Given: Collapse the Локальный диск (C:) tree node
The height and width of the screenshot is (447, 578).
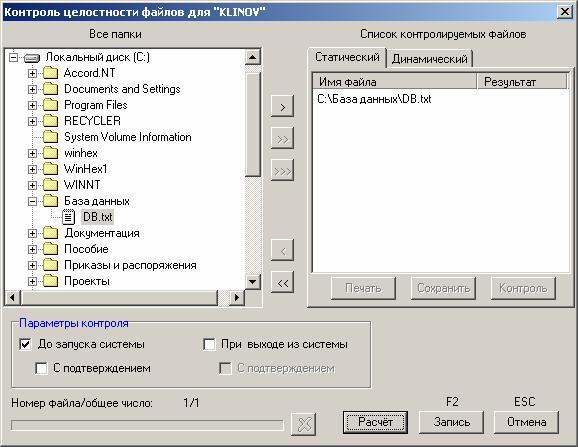Looking at the screenshot, I should coord(14,57).
